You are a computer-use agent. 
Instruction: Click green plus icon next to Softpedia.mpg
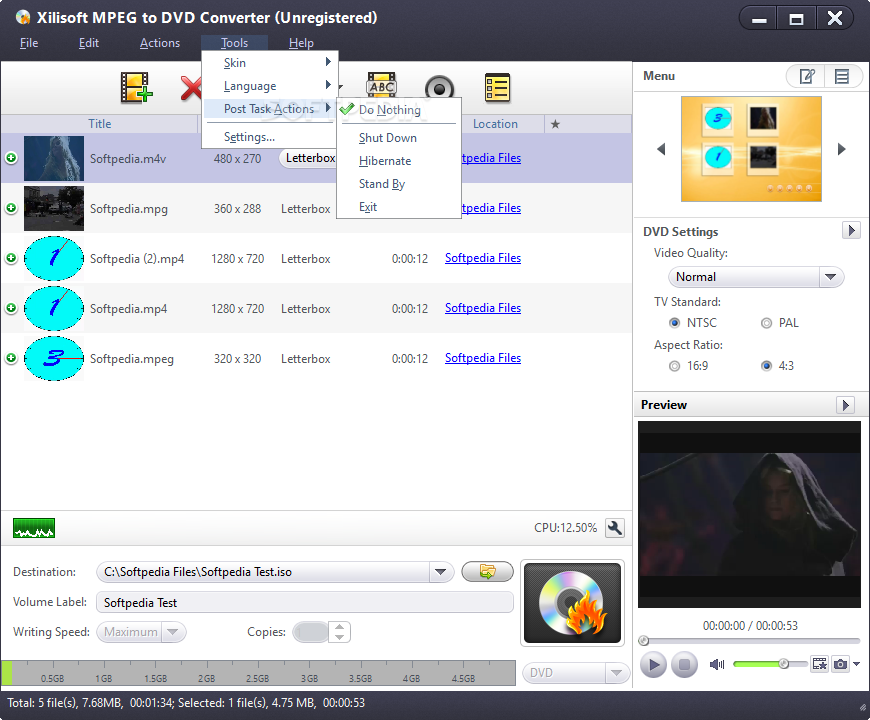11,208
